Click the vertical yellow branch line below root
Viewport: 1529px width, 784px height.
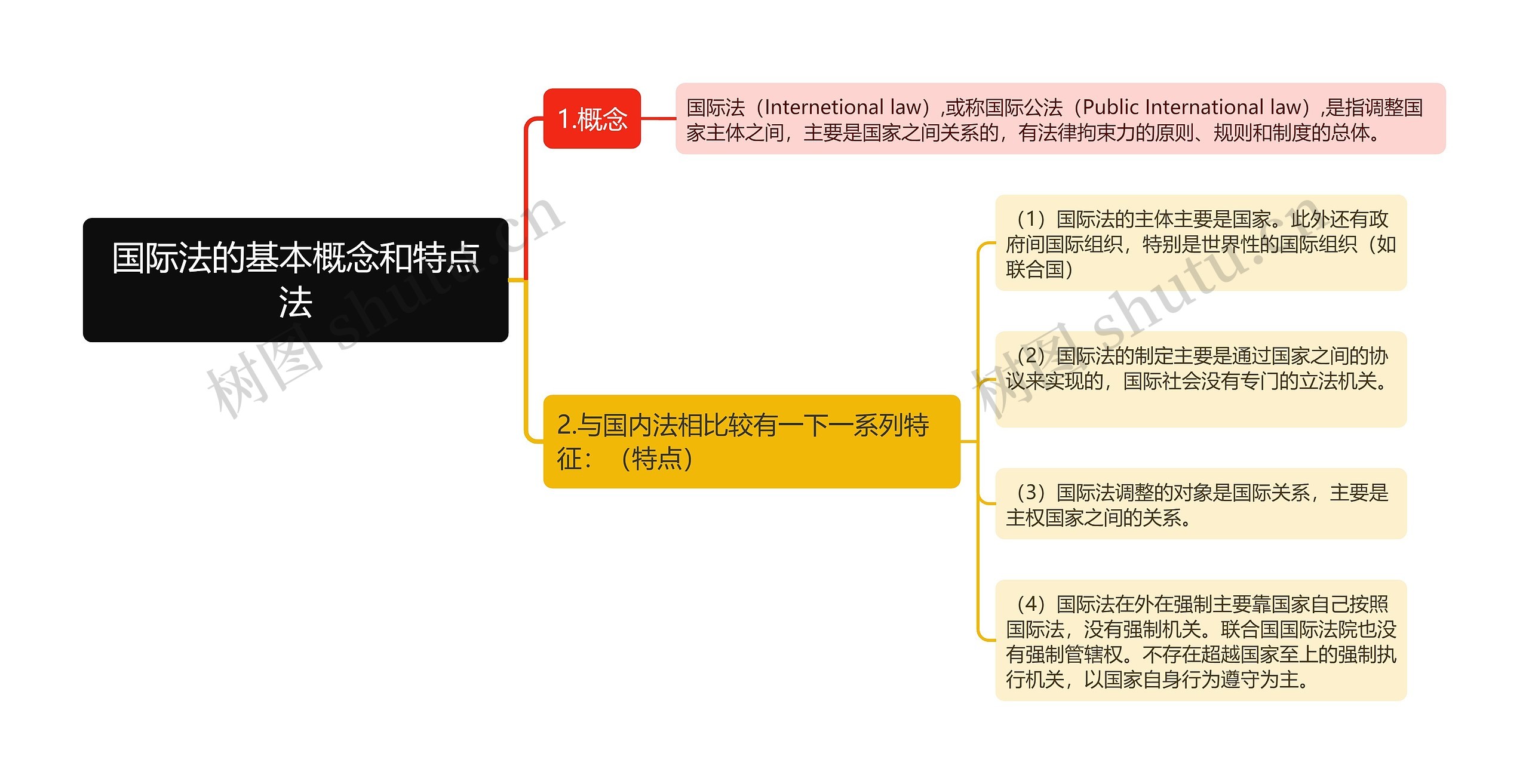(526, 358)
